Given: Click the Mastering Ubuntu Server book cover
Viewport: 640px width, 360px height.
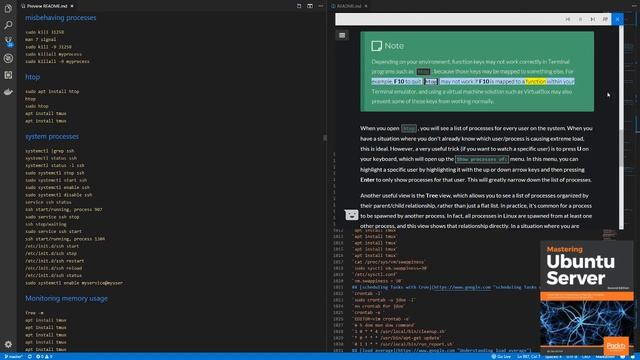Looking at the screenshot, I should pyautogui.click(x=587, y=297).
